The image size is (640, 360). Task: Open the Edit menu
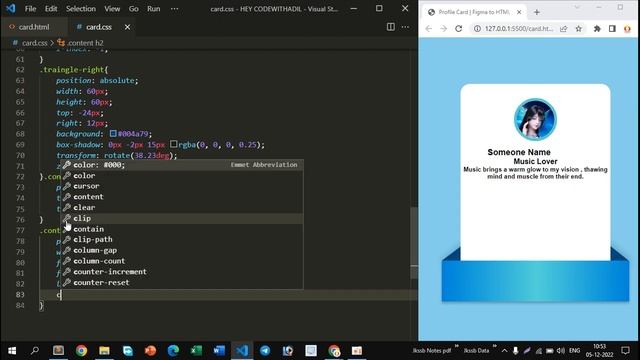tap(51, 9)
